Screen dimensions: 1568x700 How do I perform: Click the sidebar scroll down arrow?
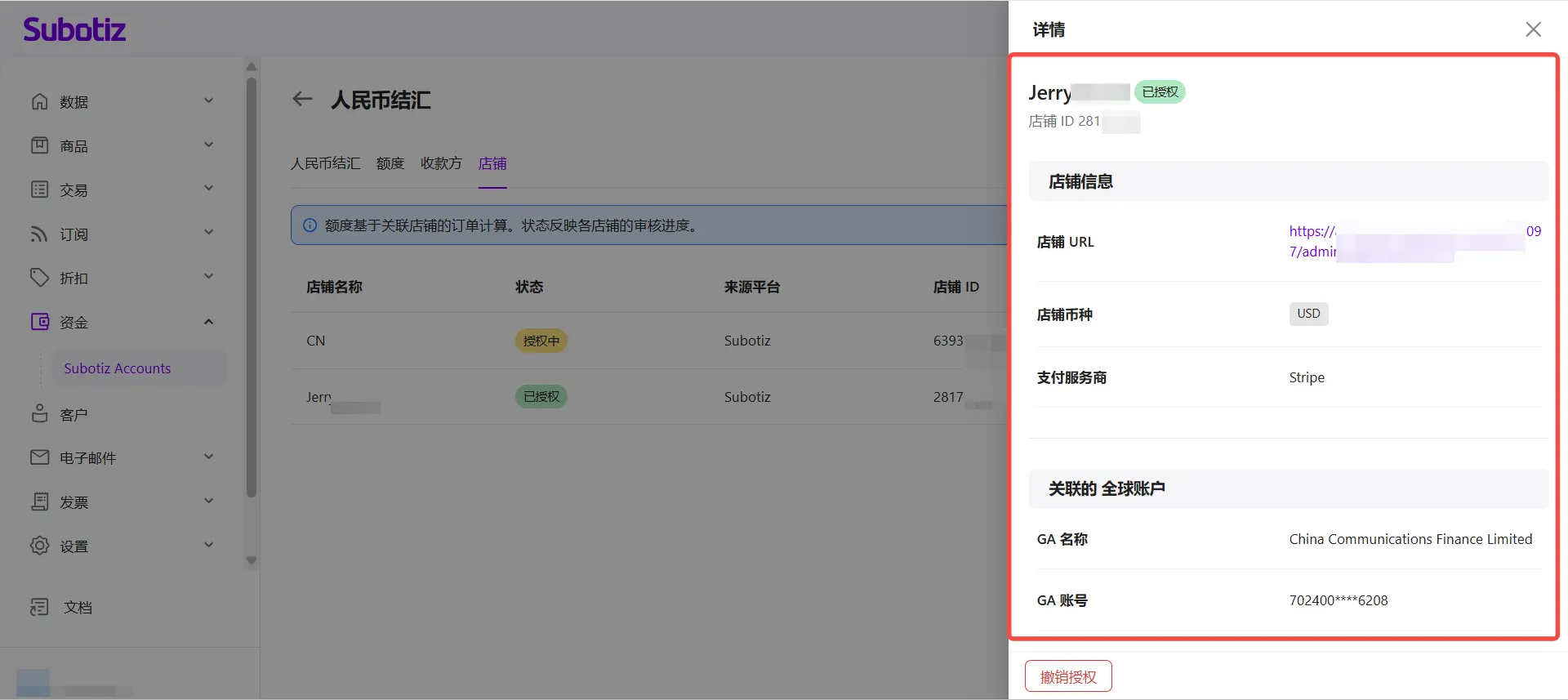point(252,560)
